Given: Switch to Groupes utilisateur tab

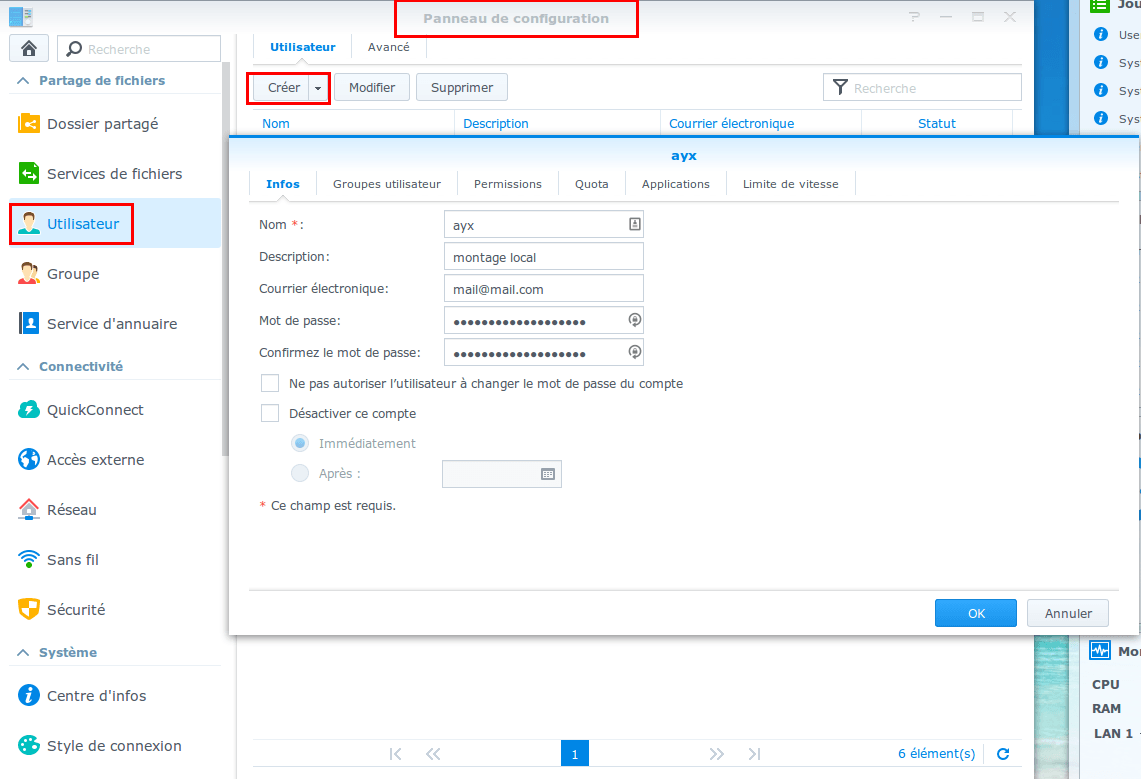Looking at the screenshot, I should pos(386,184).
